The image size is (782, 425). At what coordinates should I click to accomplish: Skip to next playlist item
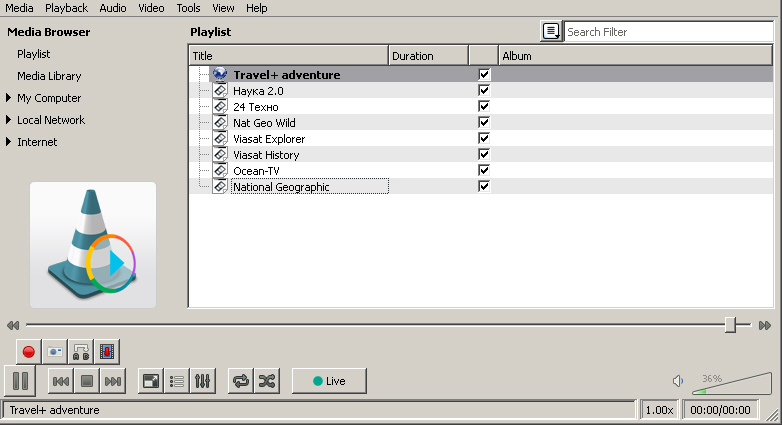[113, 381]
